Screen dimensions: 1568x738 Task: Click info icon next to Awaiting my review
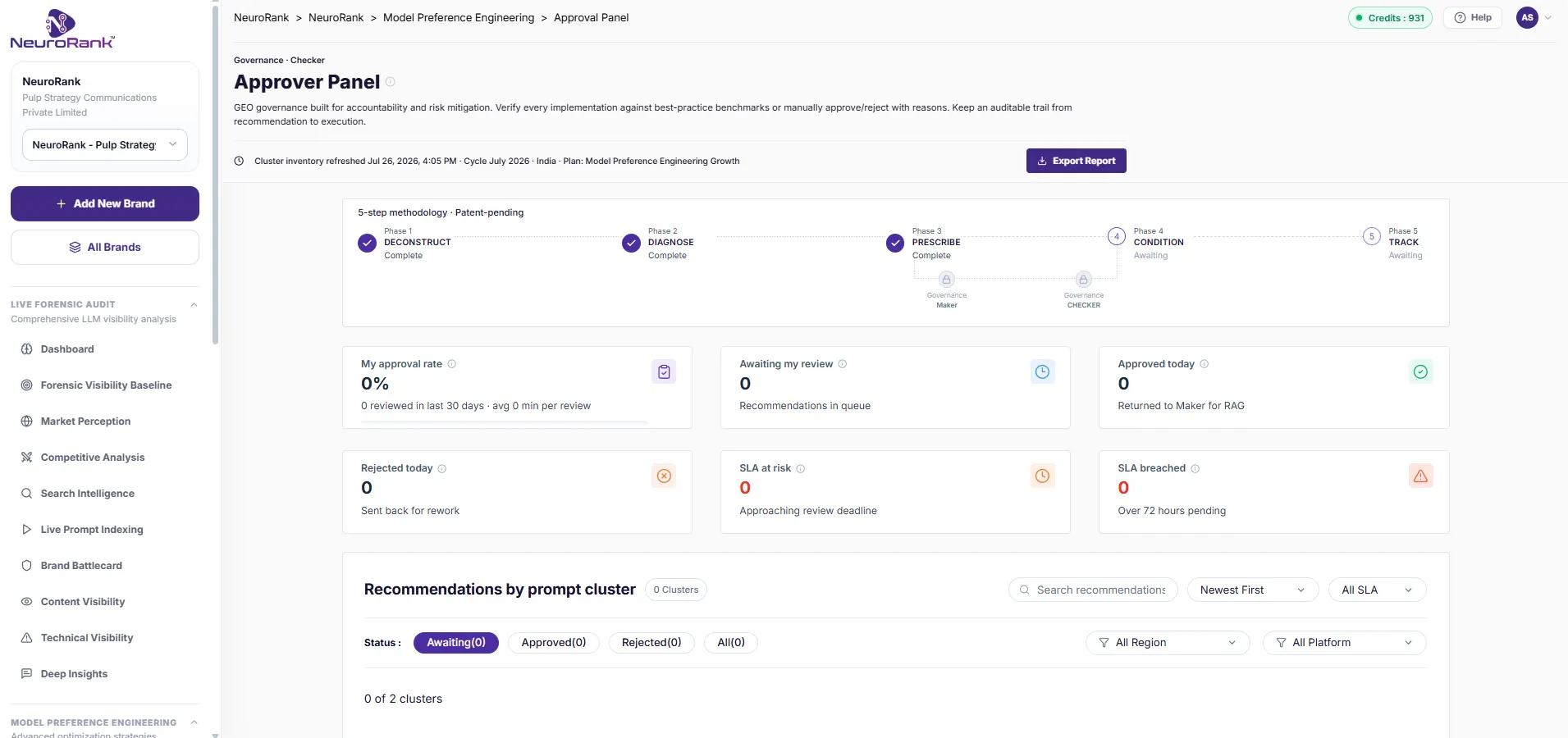pyautogui.click(x=843, y=364)
